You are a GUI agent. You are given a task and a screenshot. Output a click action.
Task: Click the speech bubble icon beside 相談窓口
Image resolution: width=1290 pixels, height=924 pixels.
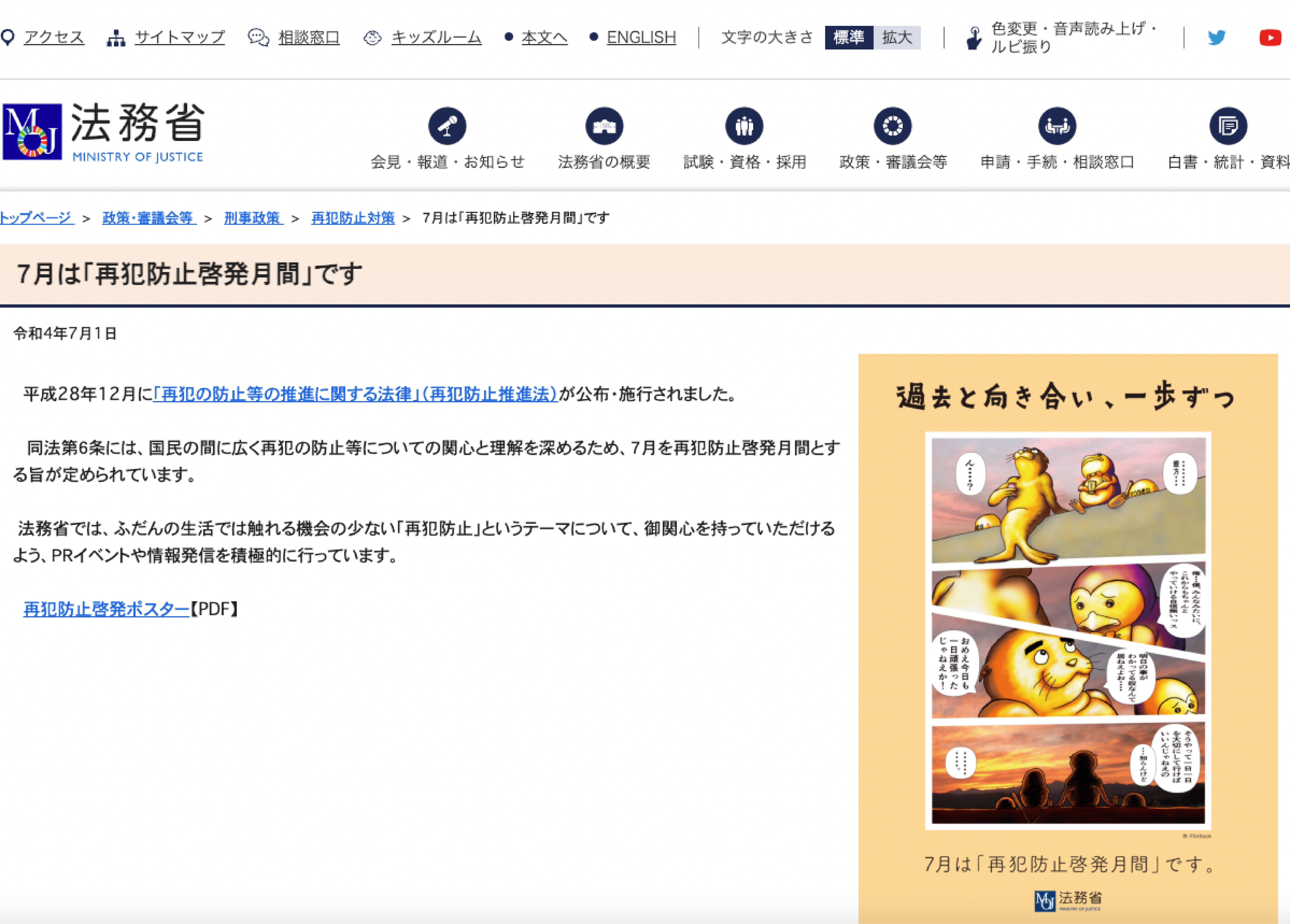[259, 38]
